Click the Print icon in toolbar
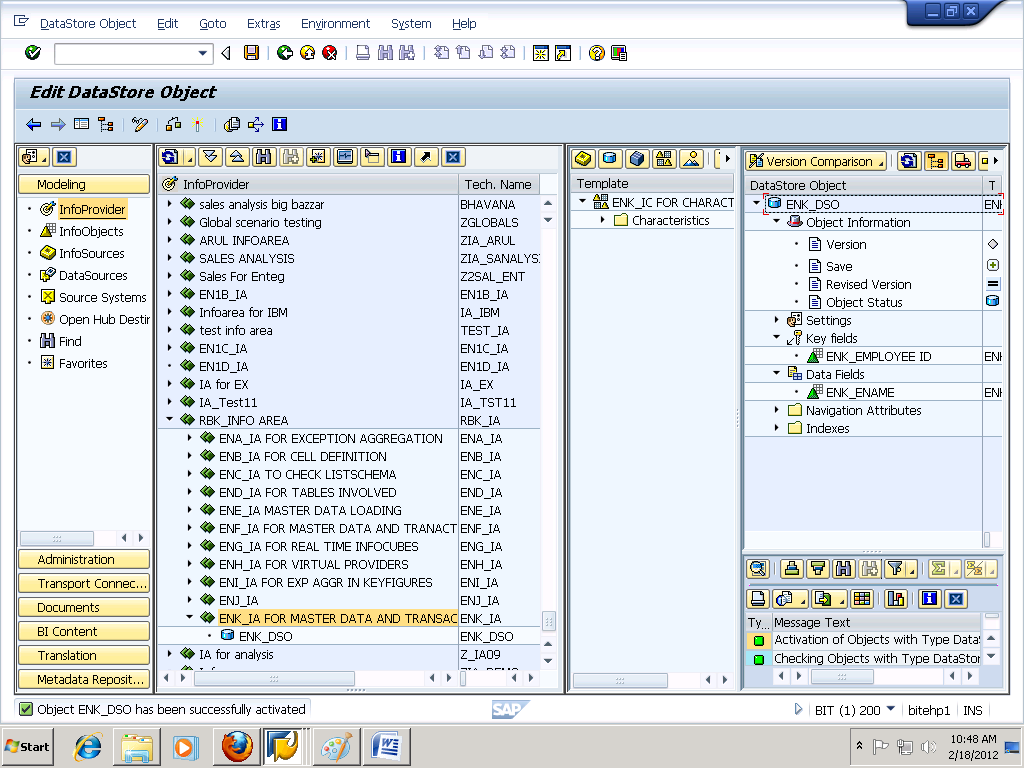1024x768 pixels. coord(363,53)
